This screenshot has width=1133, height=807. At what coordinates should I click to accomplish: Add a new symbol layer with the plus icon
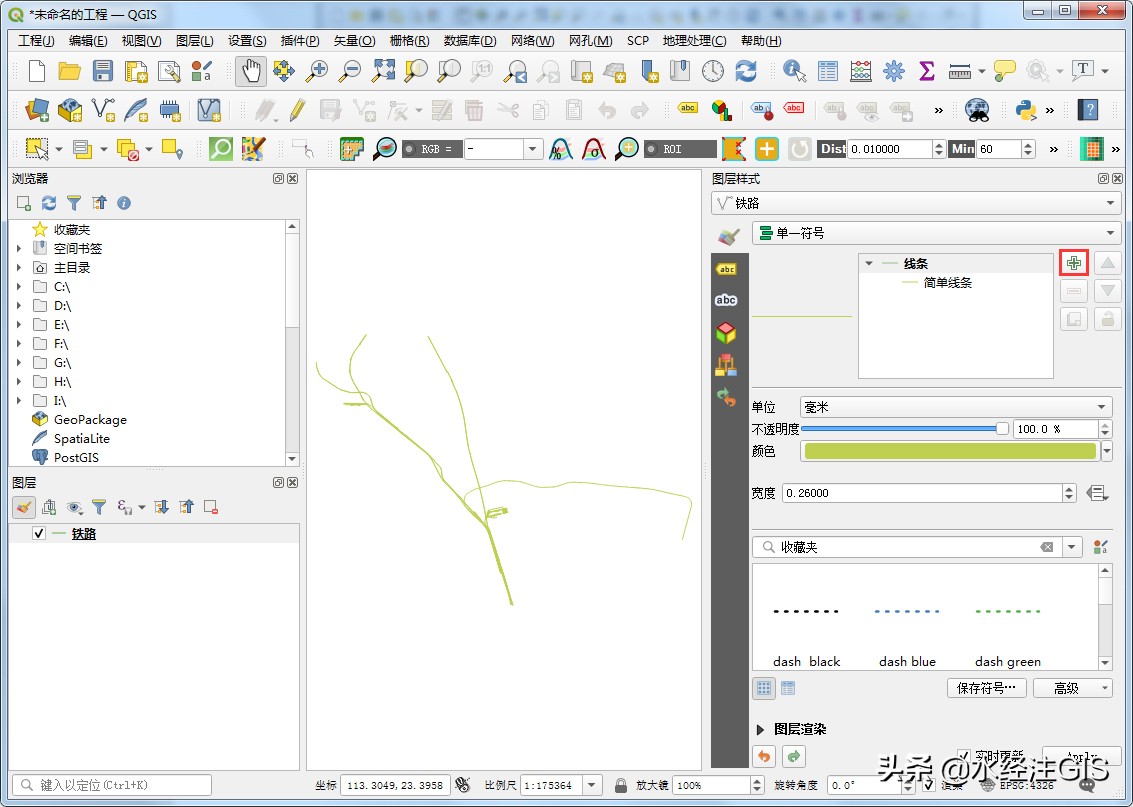click(1073, 262)
